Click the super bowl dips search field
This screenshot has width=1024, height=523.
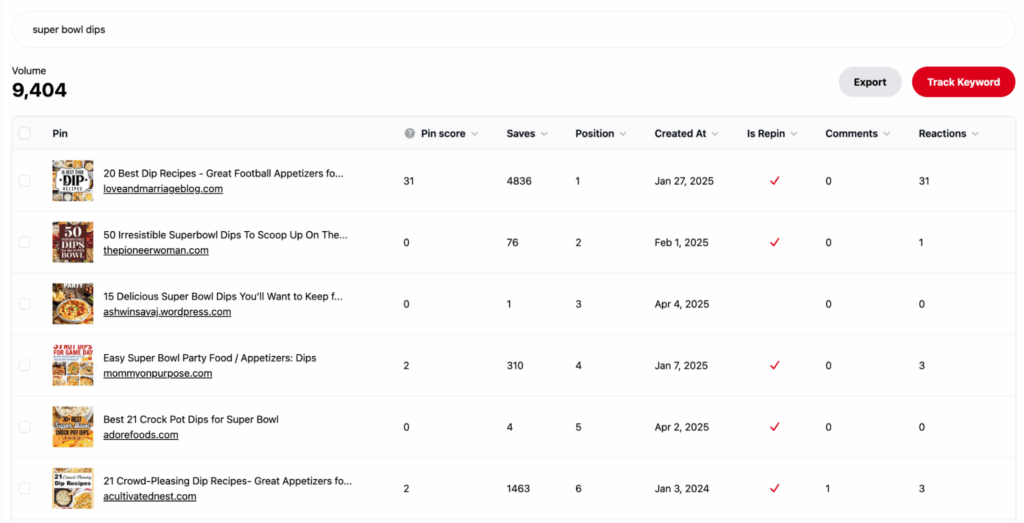click(513, 29)
